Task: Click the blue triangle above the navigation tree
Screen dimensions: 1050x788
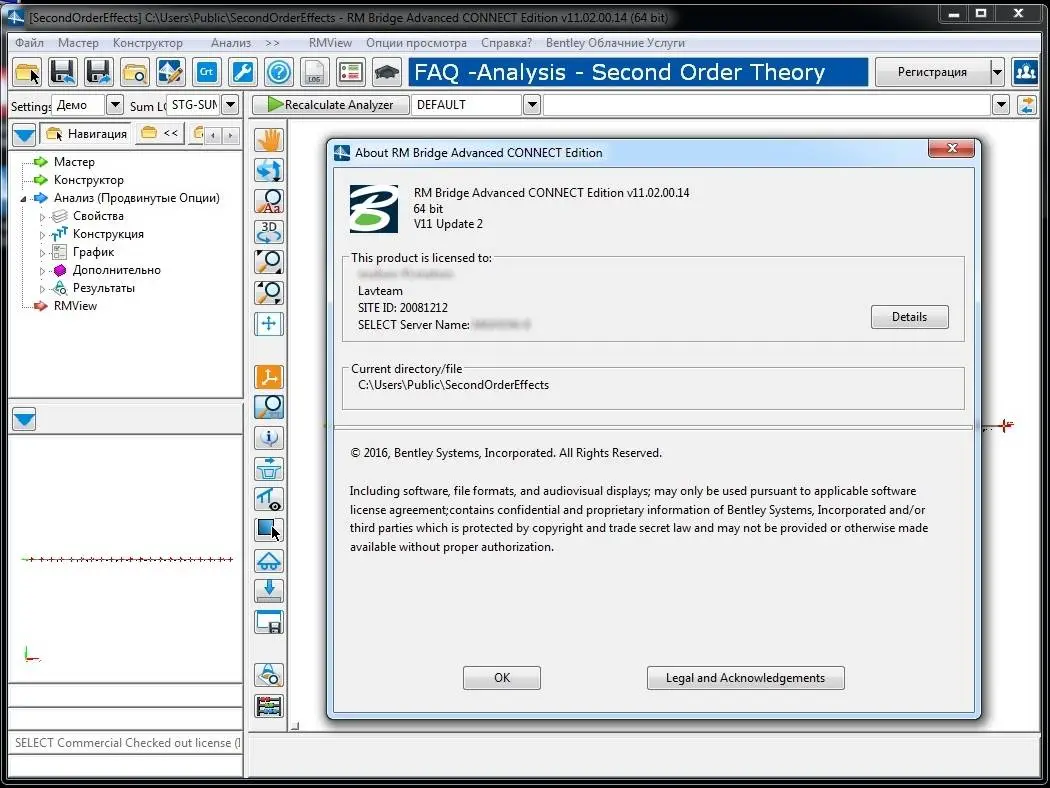Action: click(x=24, y=135)
